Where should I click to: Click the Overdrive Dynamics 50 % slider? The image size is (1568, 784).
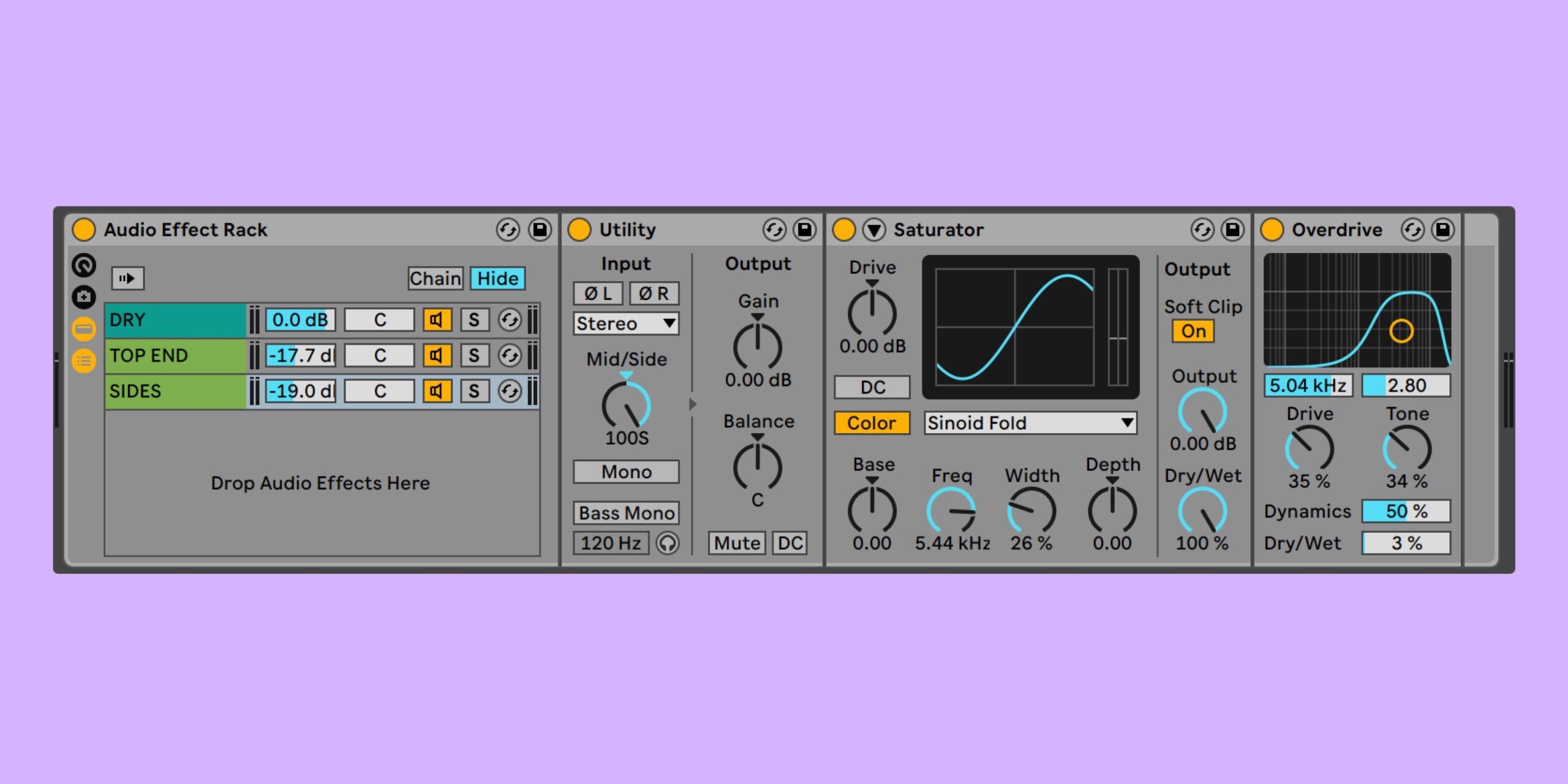[1406, 511]
